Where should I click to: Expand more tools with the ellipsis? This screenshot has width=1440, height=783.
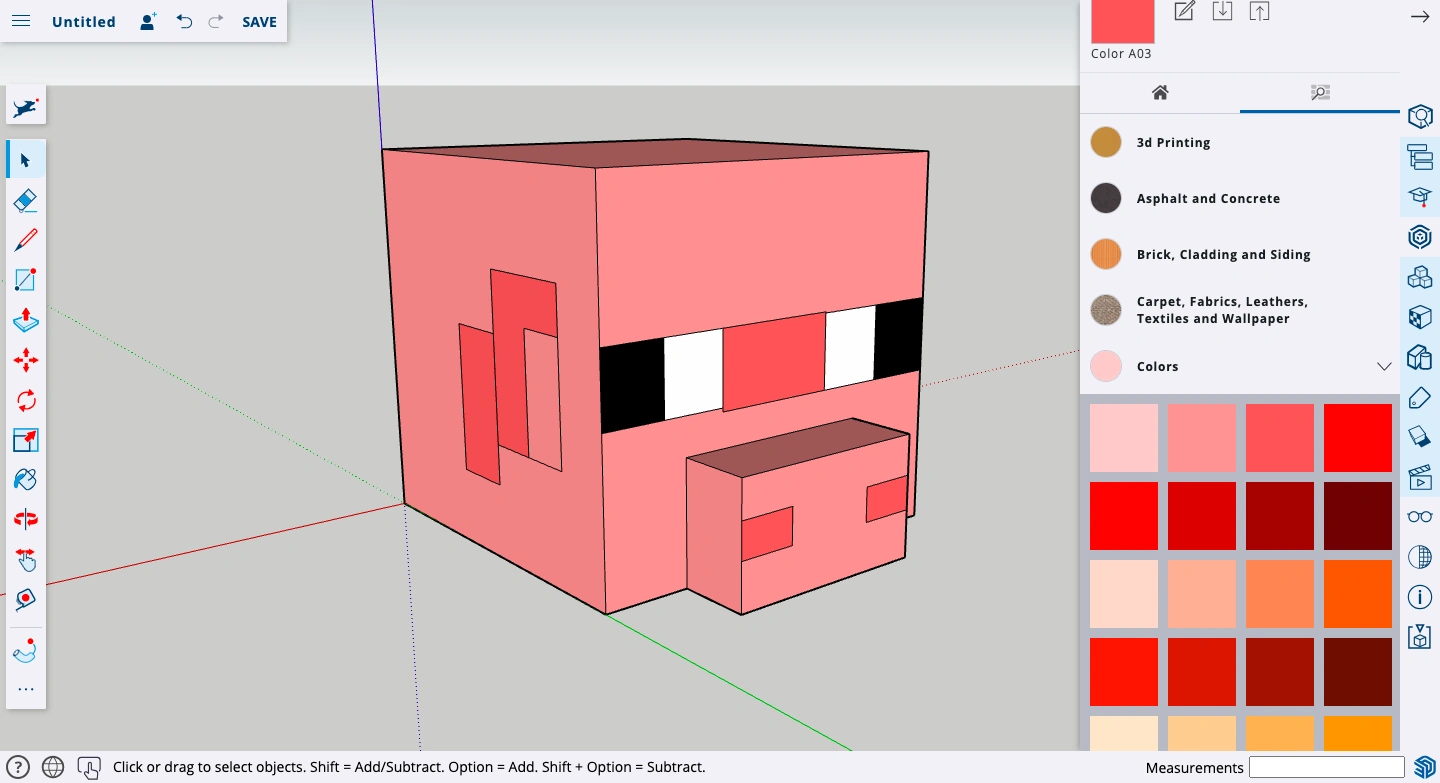(25, 688)
